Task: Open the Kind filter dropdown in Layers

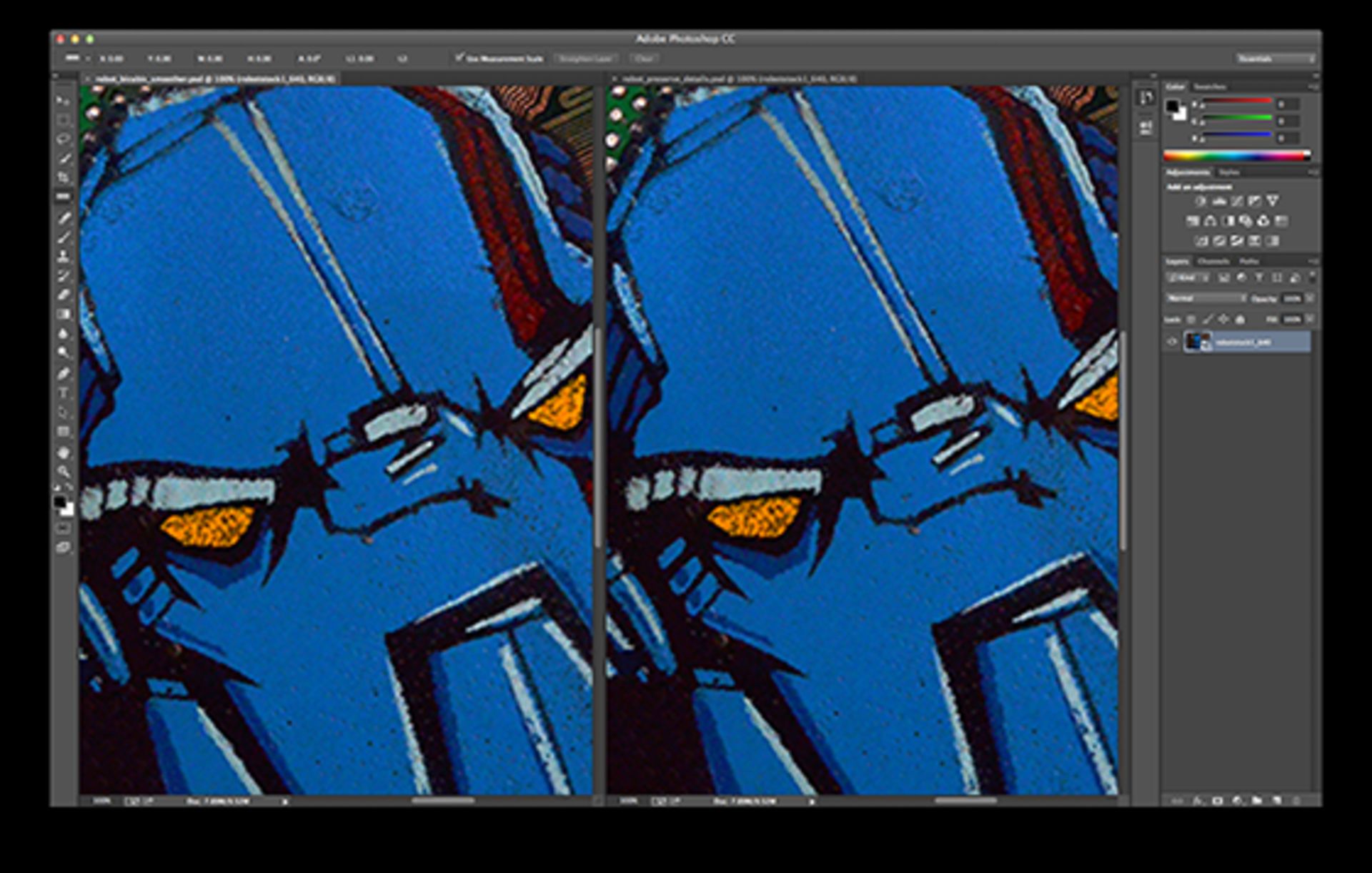Action: point(1188,277)
